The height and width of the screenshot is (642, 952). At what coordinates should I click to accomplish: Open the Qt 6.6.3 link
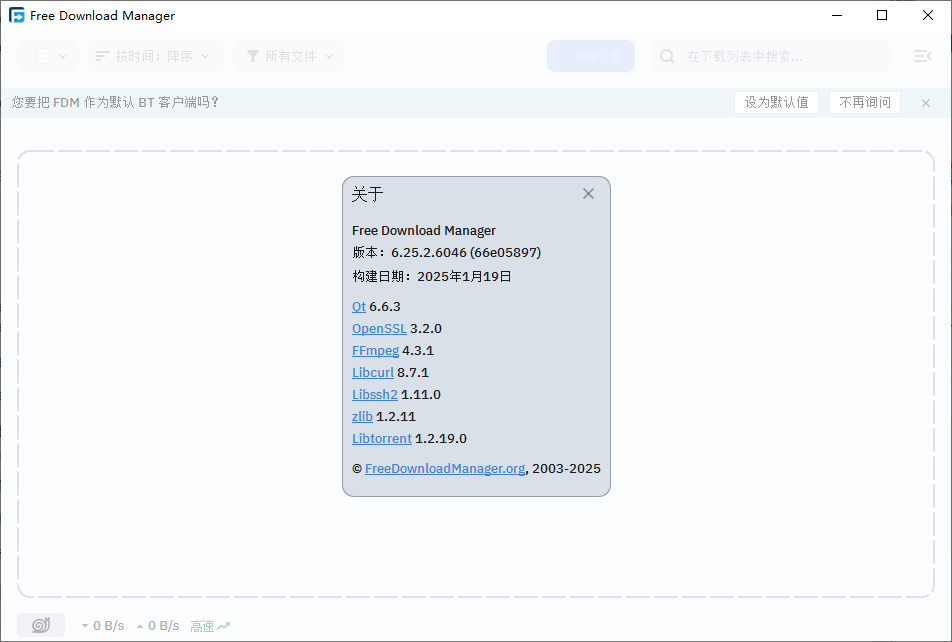pyautogui.click(x=358, y=306)
